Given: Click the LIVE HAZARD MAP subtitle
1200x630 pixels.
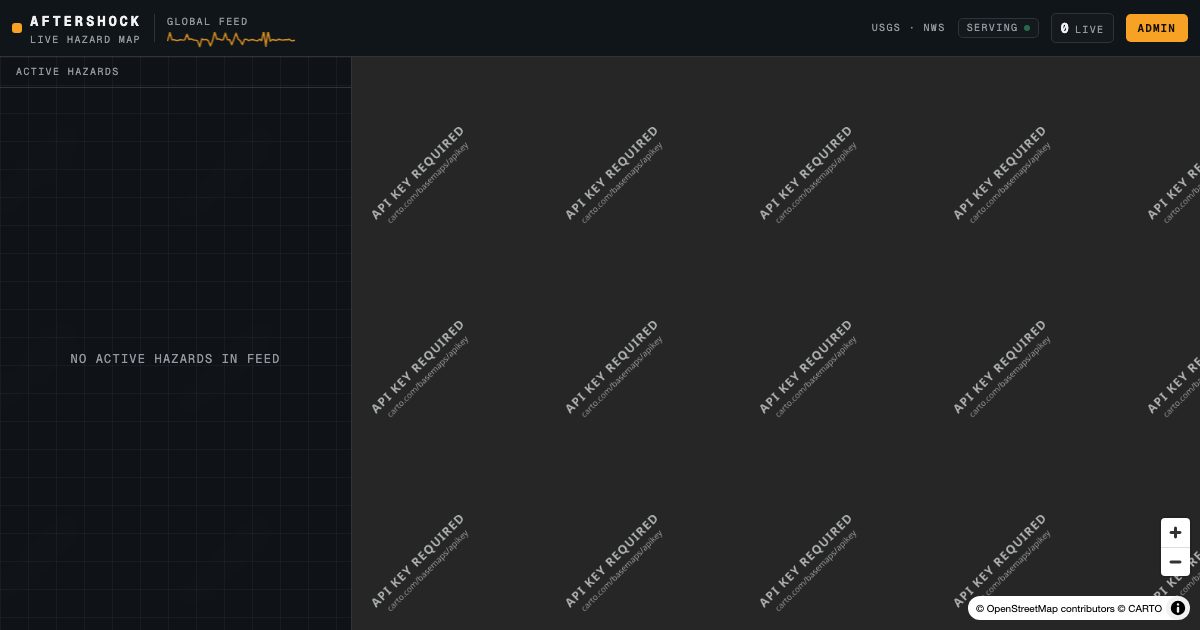Looking at the screenshot, I should (85, 39).
